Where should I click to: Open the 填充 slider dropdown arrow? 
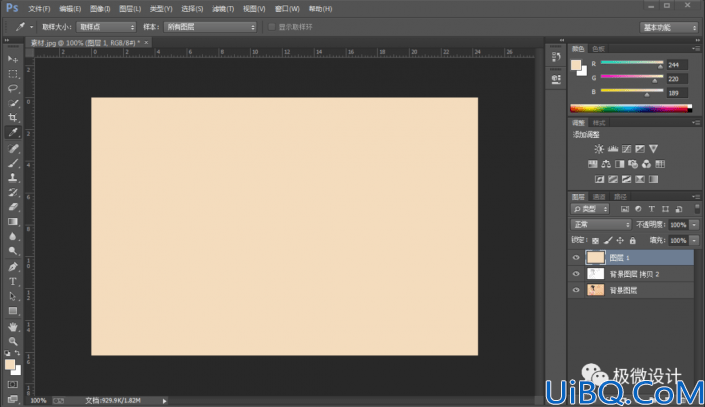(694, 241)
